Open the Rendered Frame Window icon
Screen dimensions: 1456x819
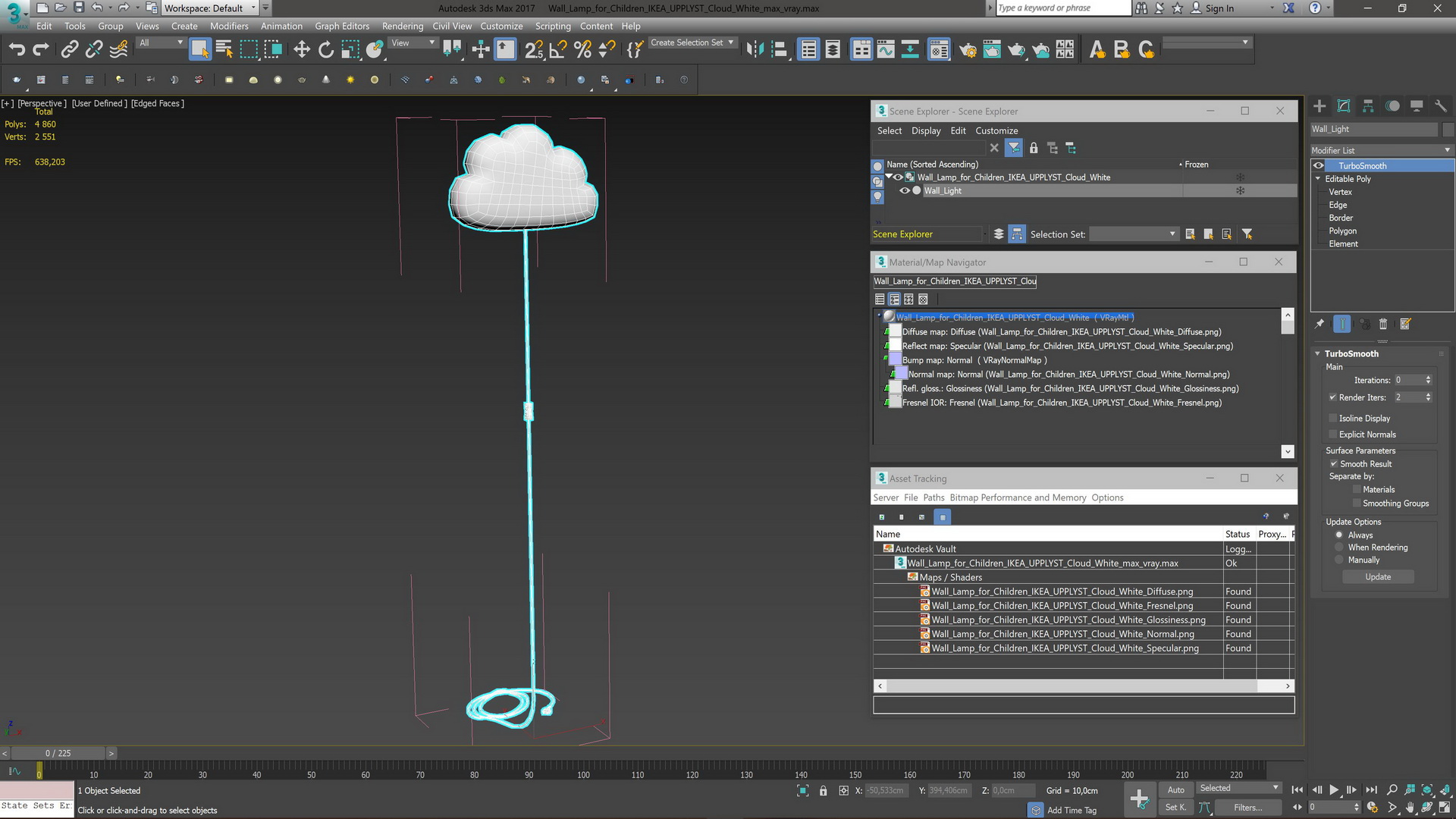pos(992,50)
